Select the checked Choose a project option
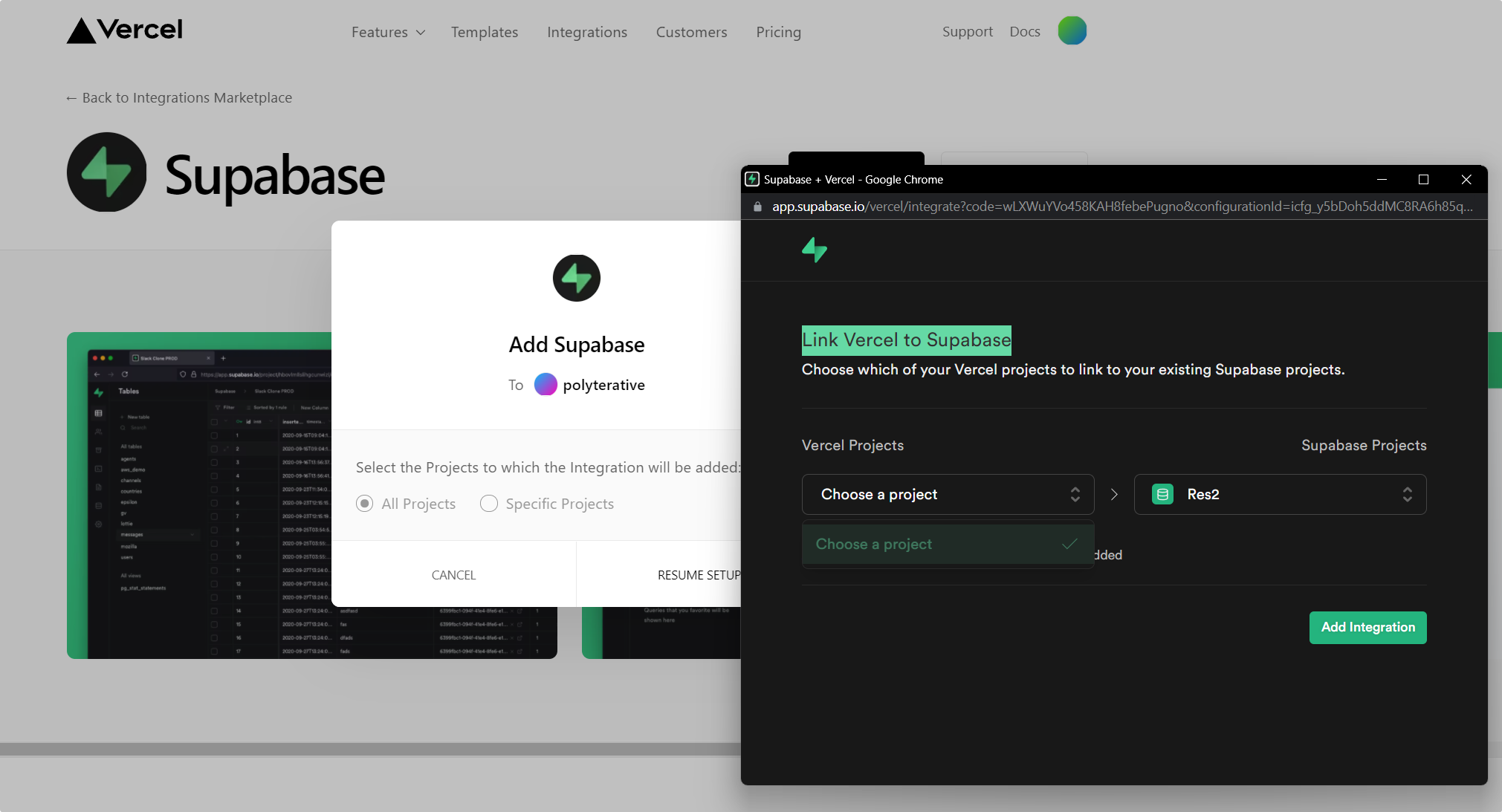The height and width of the screenshot is (812, 1502). 948,544
